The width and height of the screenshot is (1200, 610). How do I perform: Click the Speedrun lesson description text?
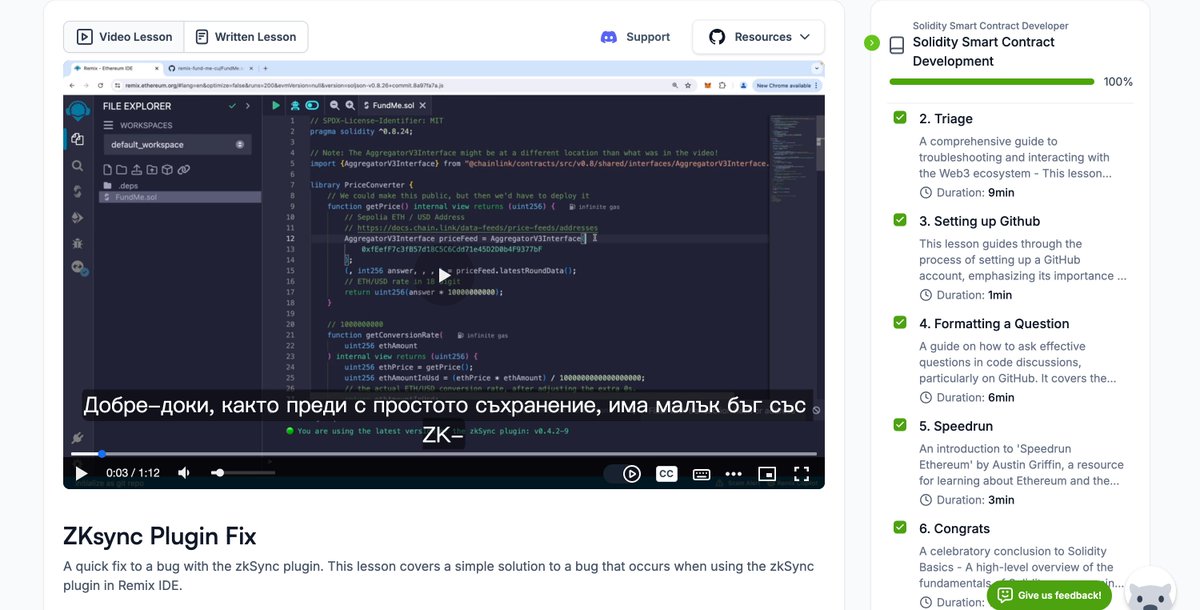(1021, 465)
